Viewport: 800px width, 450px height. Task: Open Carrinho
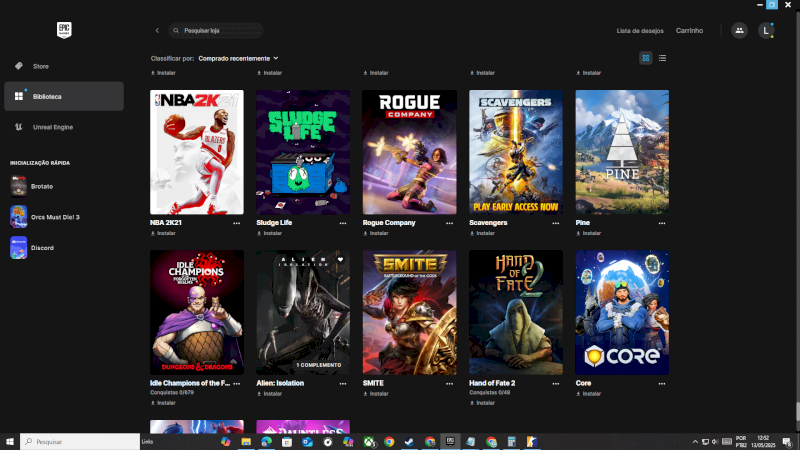pyautogui.click(x=689, y=31)
